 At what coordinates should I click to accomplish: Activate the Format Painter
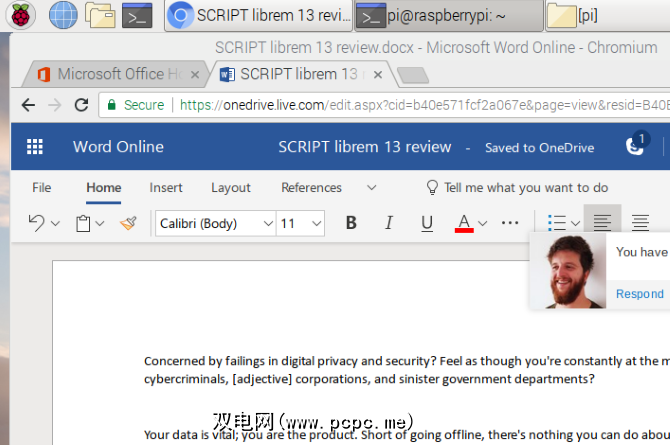128,223
